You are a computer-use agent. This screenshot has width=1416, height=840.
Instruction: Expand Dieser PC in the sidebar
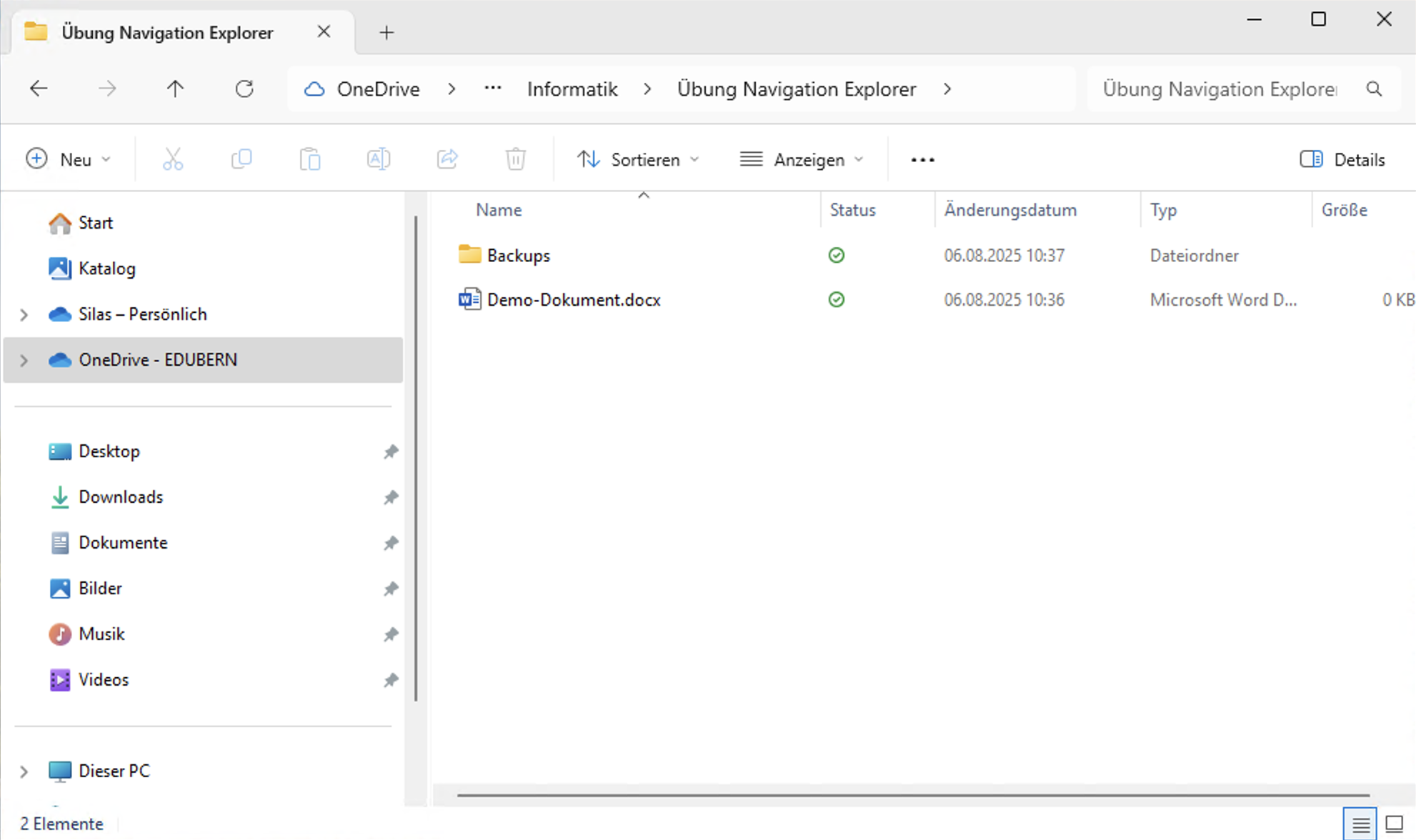24,771
